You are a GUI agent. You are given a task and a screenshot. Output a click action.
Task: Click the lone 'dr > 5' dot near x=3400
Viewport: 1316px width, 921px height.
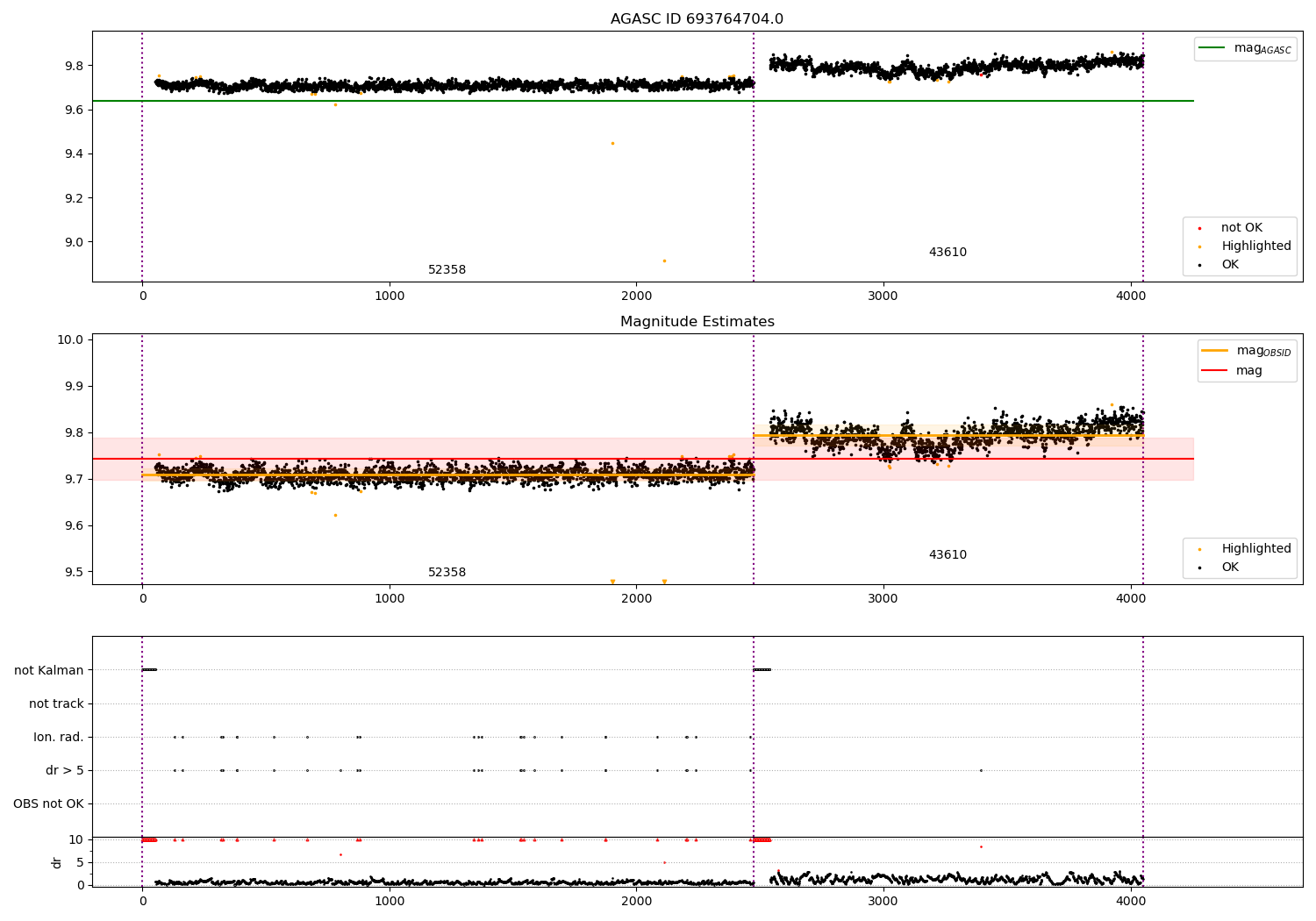click(981, 770)
